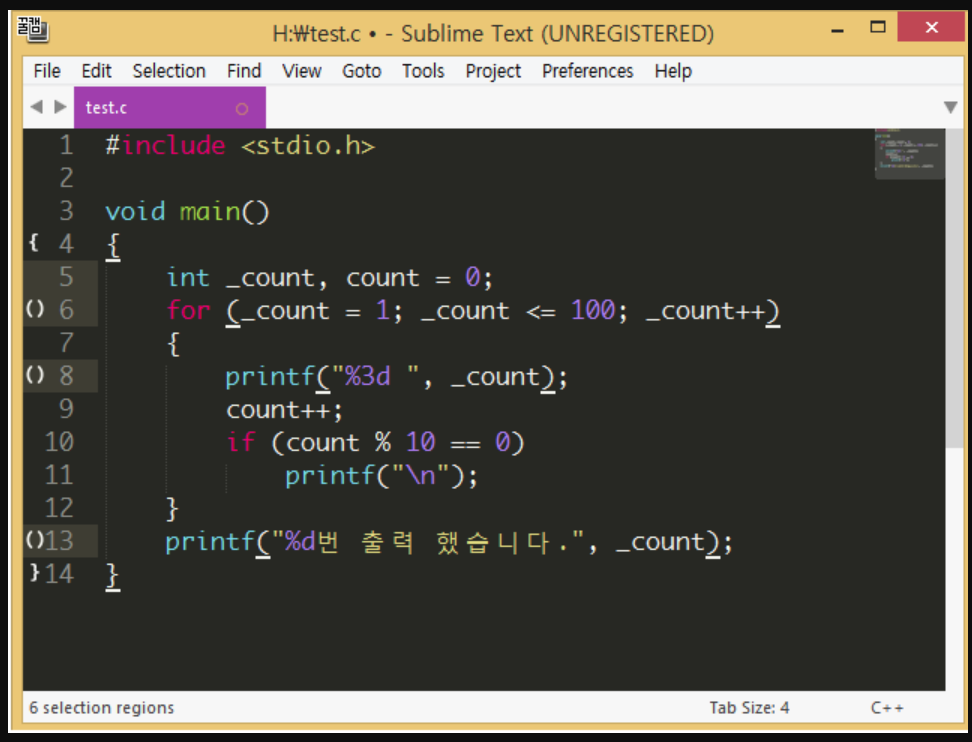Minimize the Sublime Text window
972x742 pixels.
point(837,29)
